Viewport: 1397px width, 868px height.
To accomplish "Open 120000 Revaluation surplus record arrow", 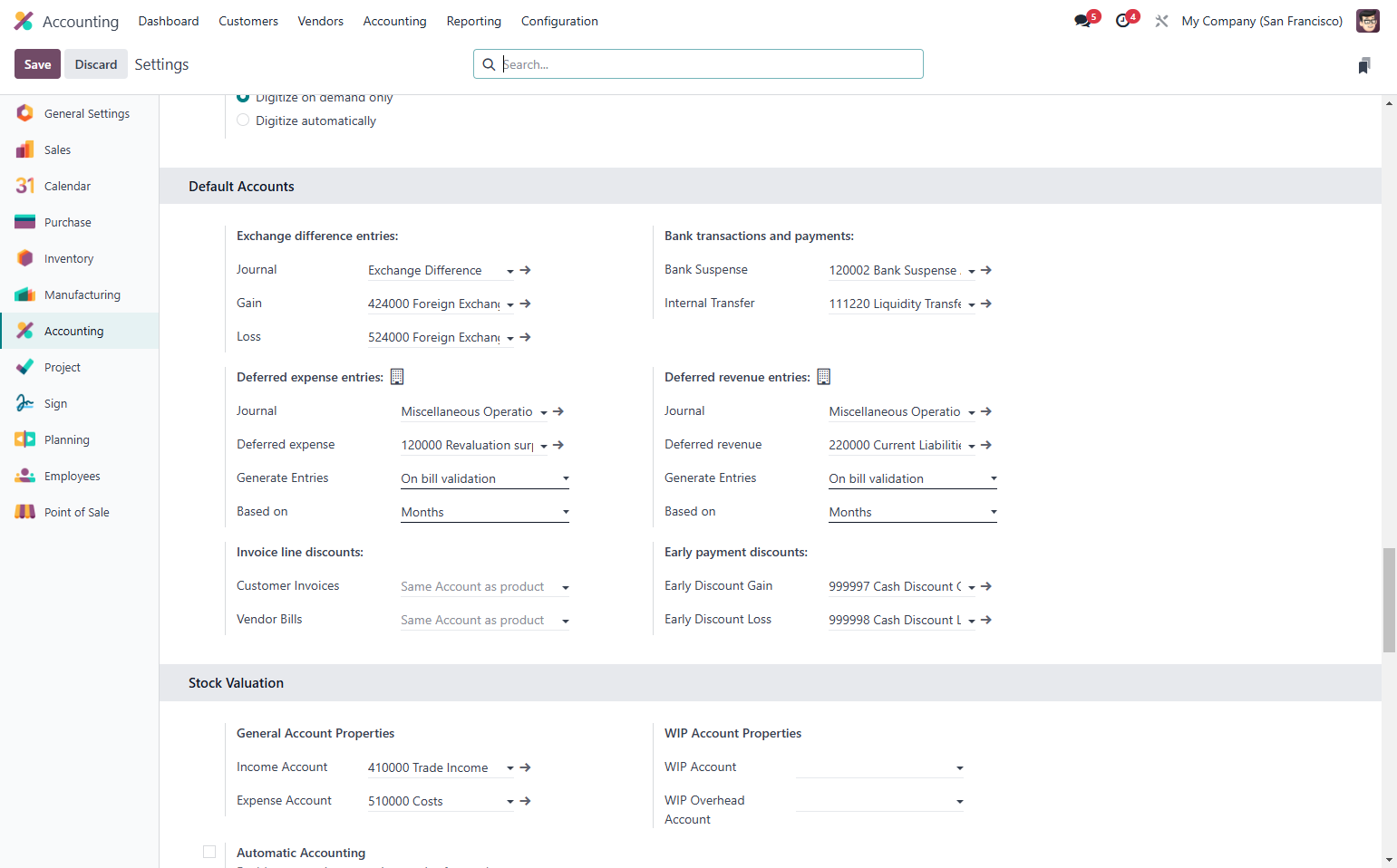I will tap(558, 445).
